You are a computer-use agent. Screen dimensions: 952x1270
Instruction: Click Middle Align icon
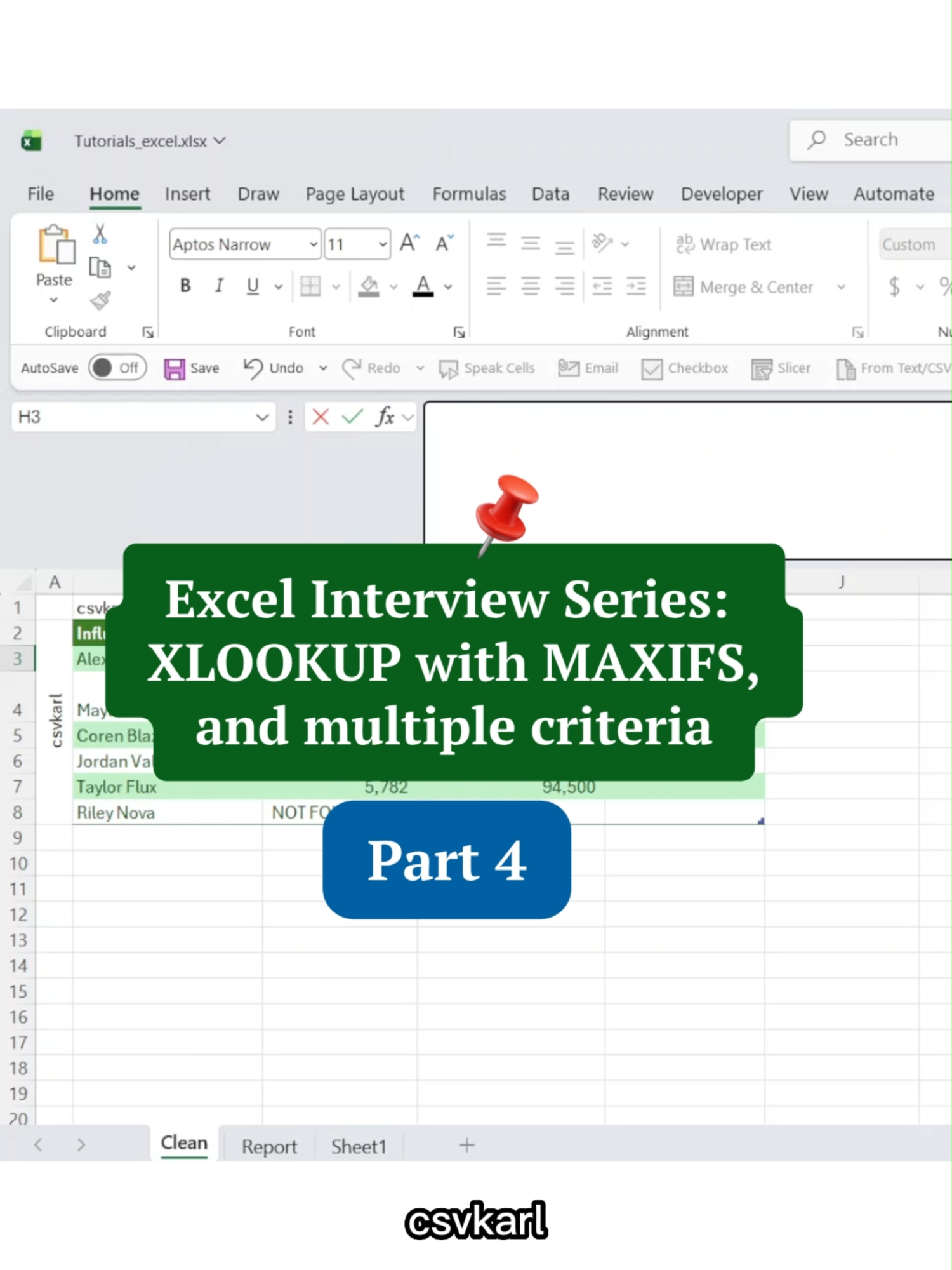pos(531,243)
